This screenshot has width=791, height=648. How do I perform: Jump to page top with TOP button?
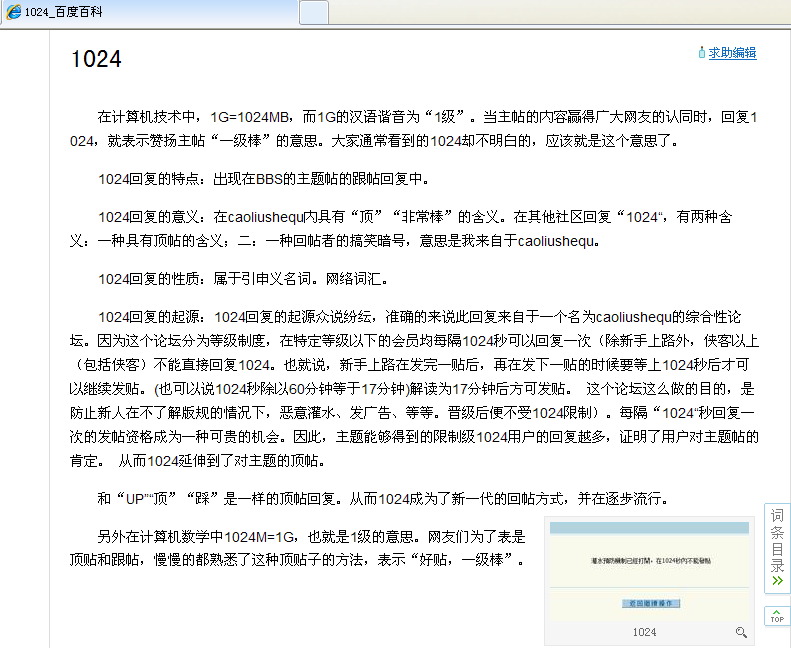(x=777, y=617)
